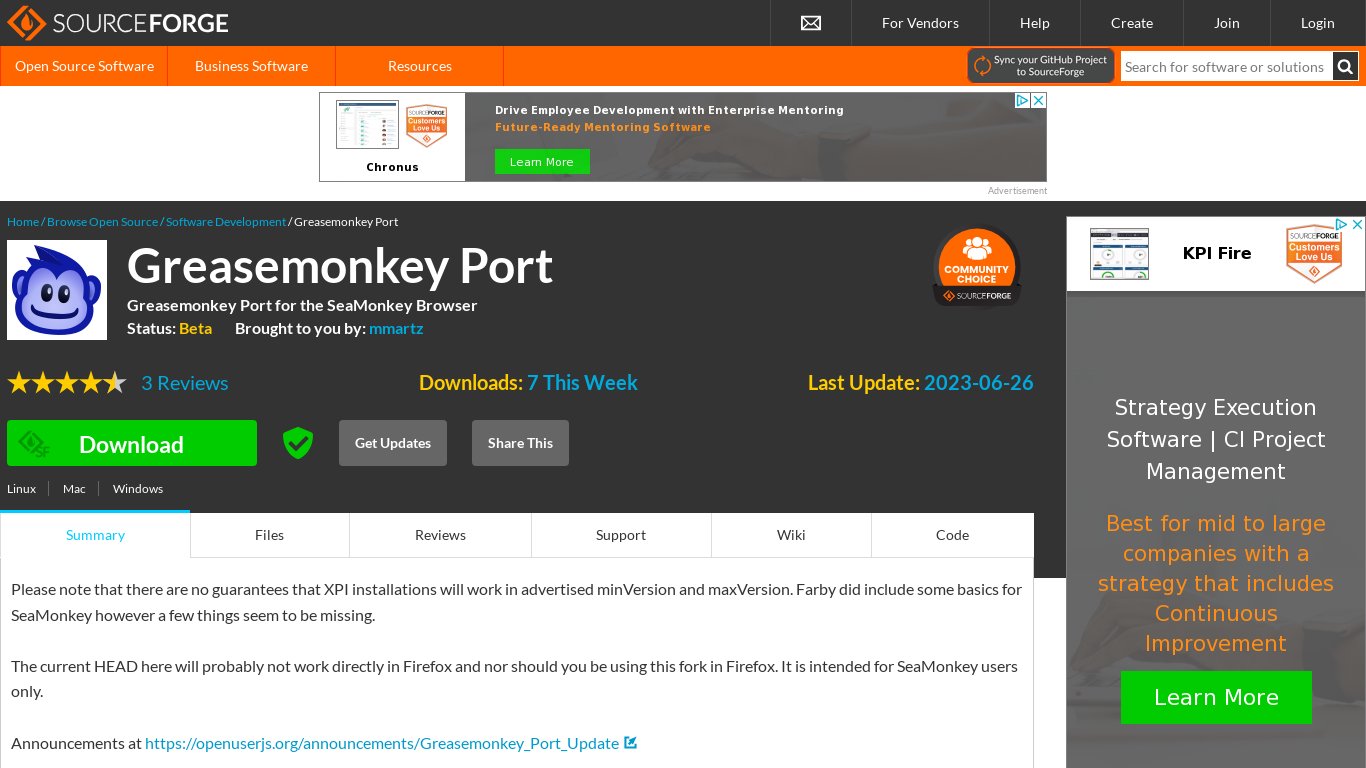Screen dimensions: 1366x768
Task: Click the green Download button
Action: [x=132, y=443]
